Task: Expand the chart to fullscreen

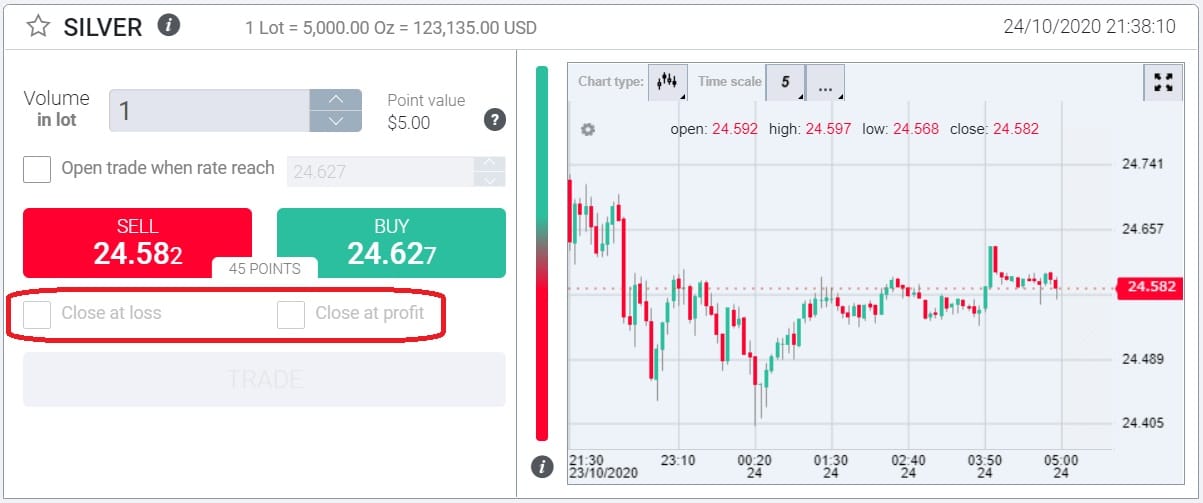Action: point(1162,83)
